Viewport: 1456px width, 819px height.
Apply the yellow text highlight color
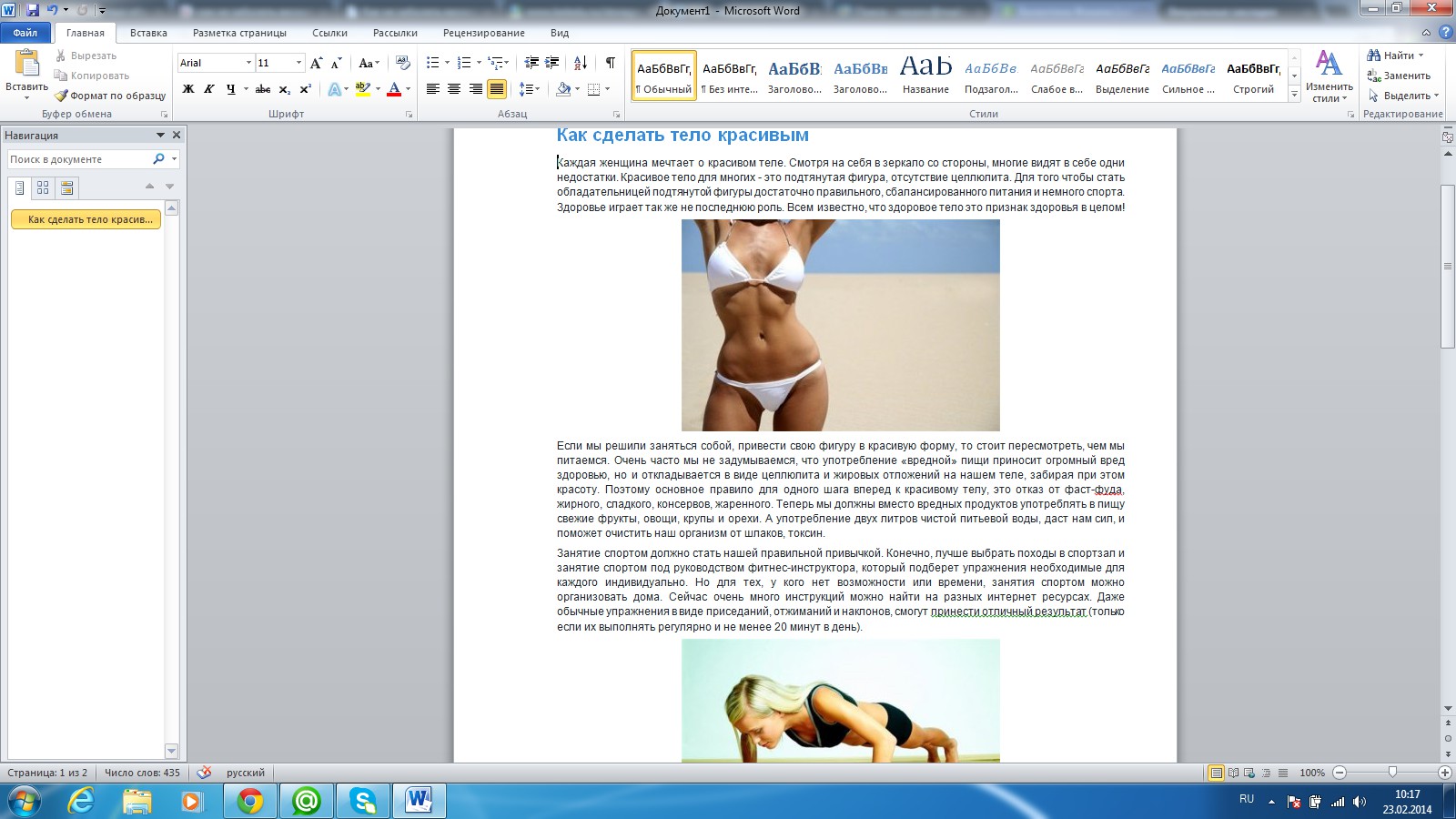[x=362, y=89]
